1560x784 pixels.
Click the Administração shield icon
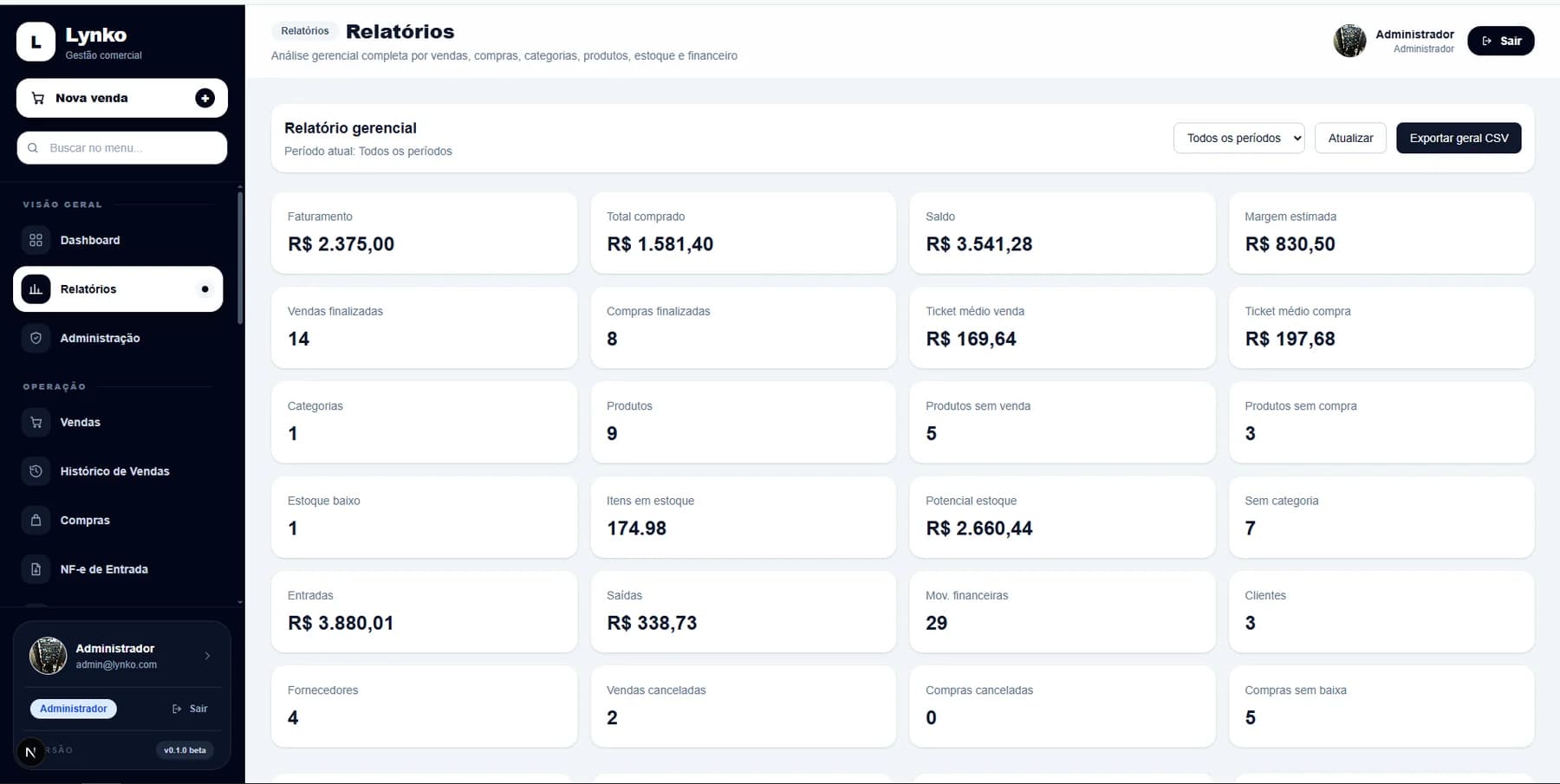coord(36,338)
